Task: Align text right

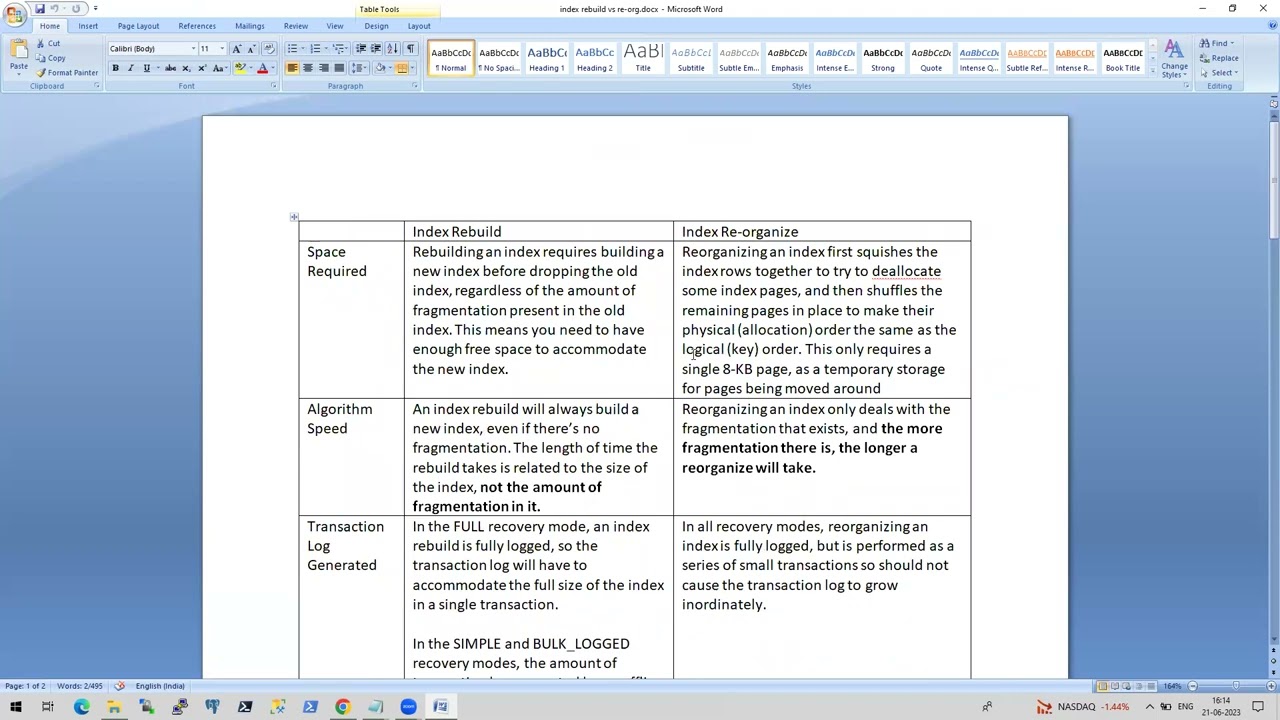Action: [323, 68]
